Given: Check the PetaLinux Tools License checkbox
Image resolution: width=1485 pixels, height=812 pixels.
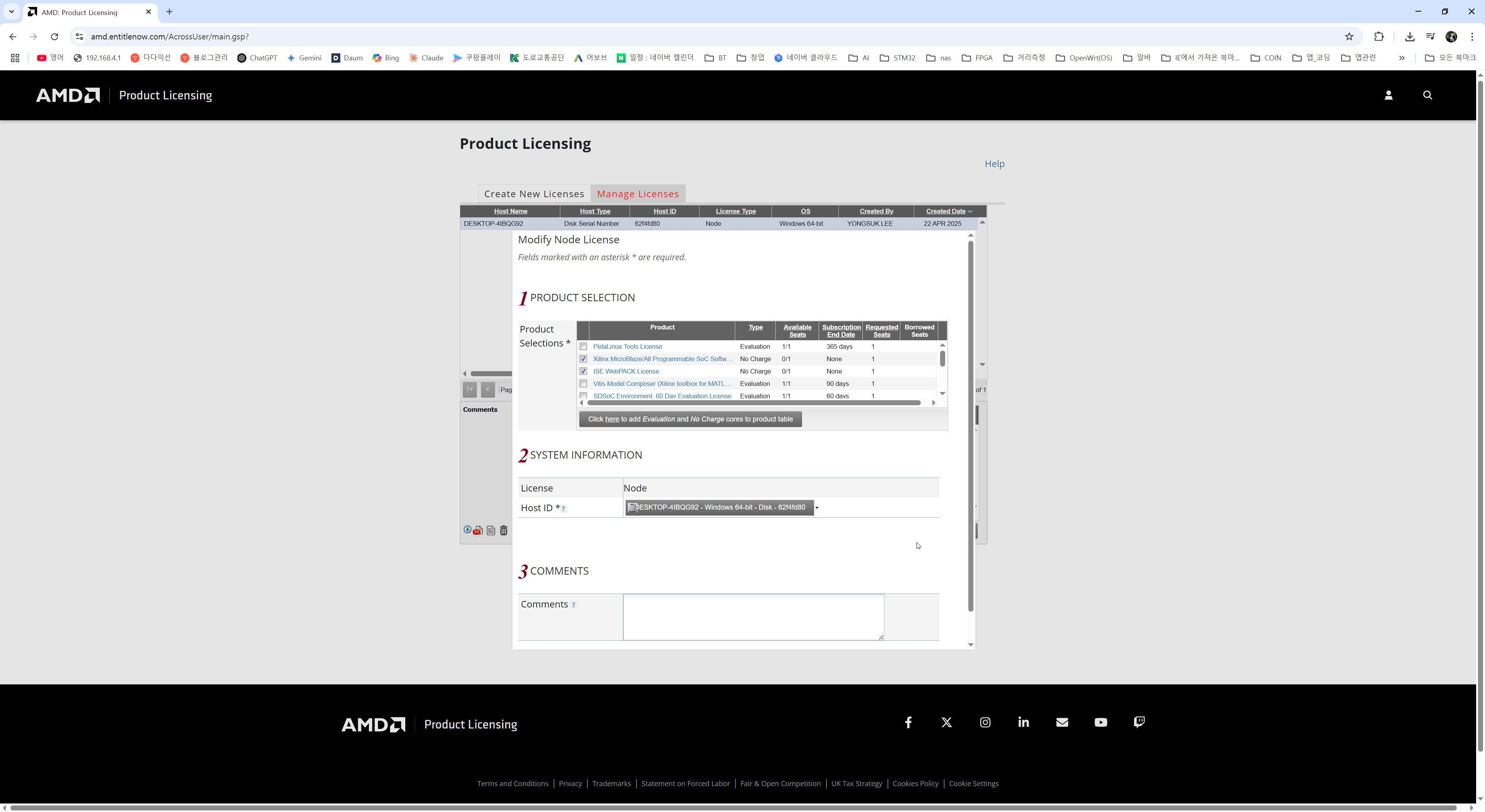Looking at the screenshot, I should click(584, 346).
